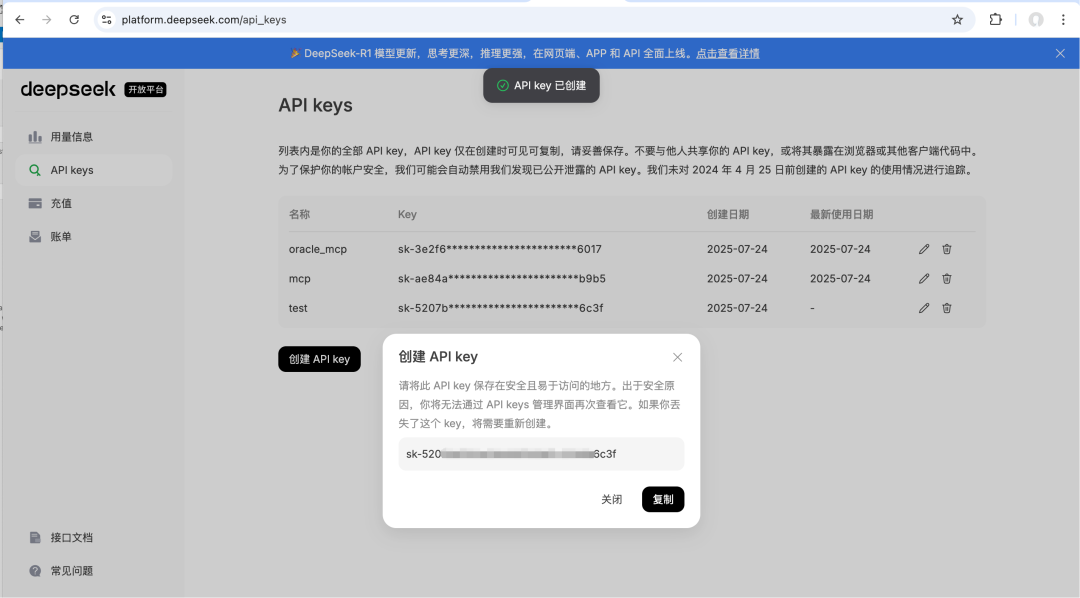Select API keys in the sidebar
The height and width of the screenshot is (598, 1080).
[94, 170]
